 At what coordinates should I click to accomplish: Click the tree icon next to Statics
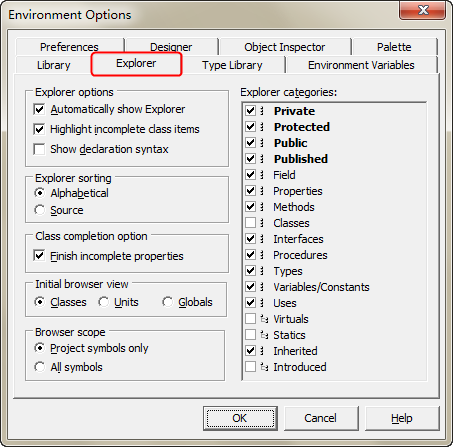264,335
